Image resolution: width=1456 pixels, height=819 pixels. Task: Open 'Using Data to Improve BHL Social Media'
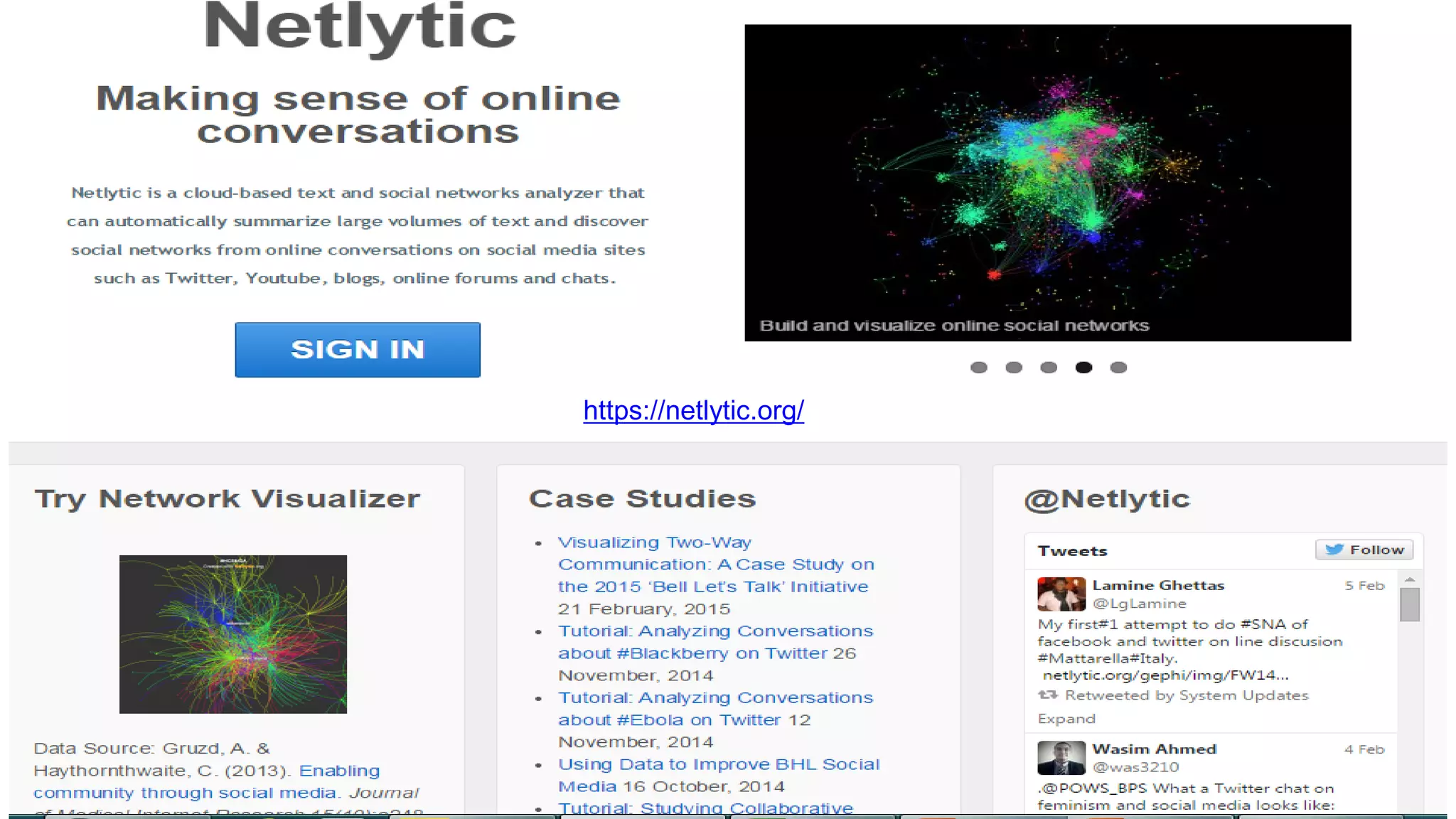[x=719, y=775]
